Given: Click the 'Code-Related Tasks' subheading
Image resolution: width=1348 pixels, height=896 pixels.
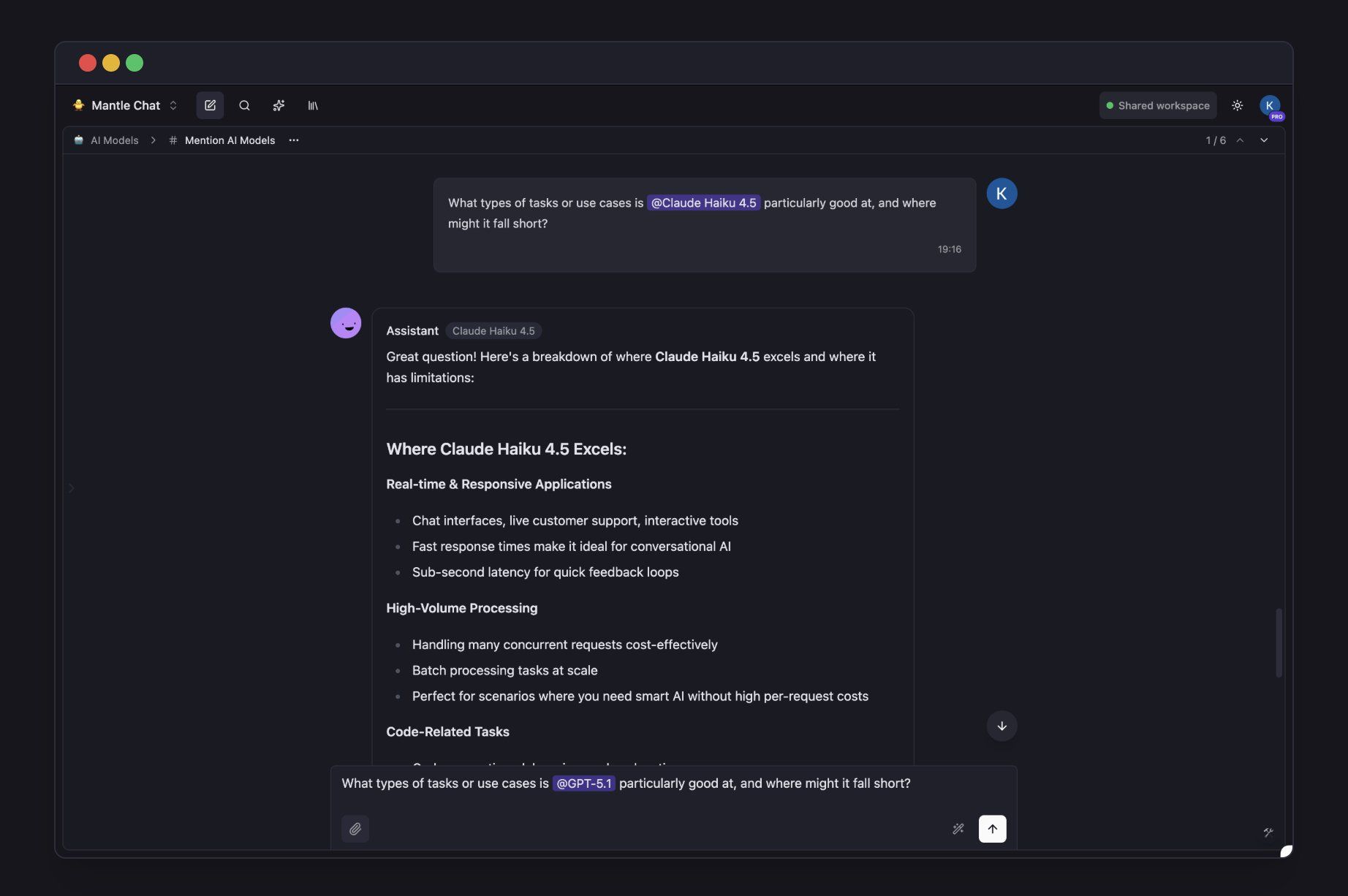Looking at the screenshot, I should click(447, 732).
